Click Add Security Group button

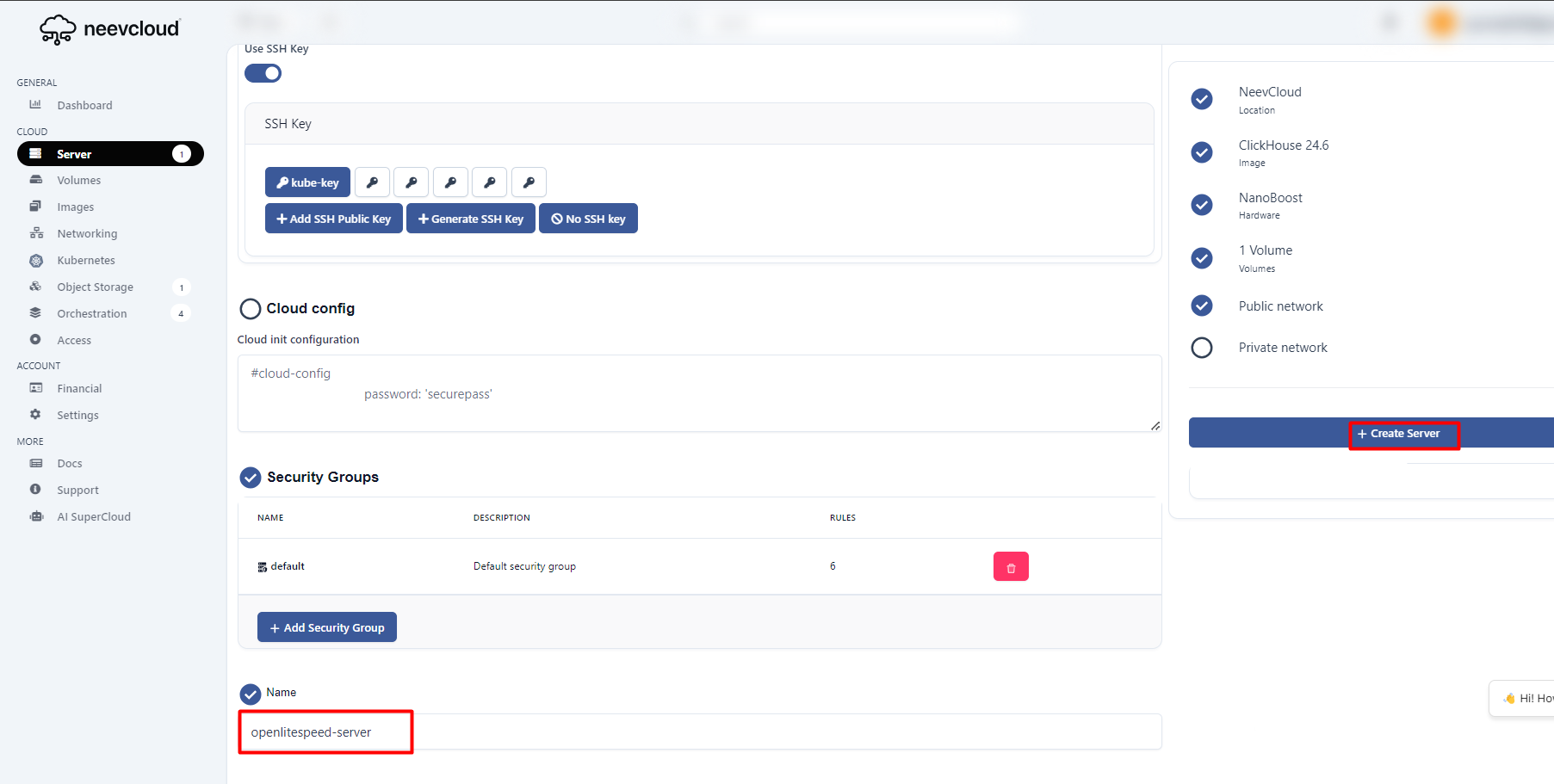[327, 627]
